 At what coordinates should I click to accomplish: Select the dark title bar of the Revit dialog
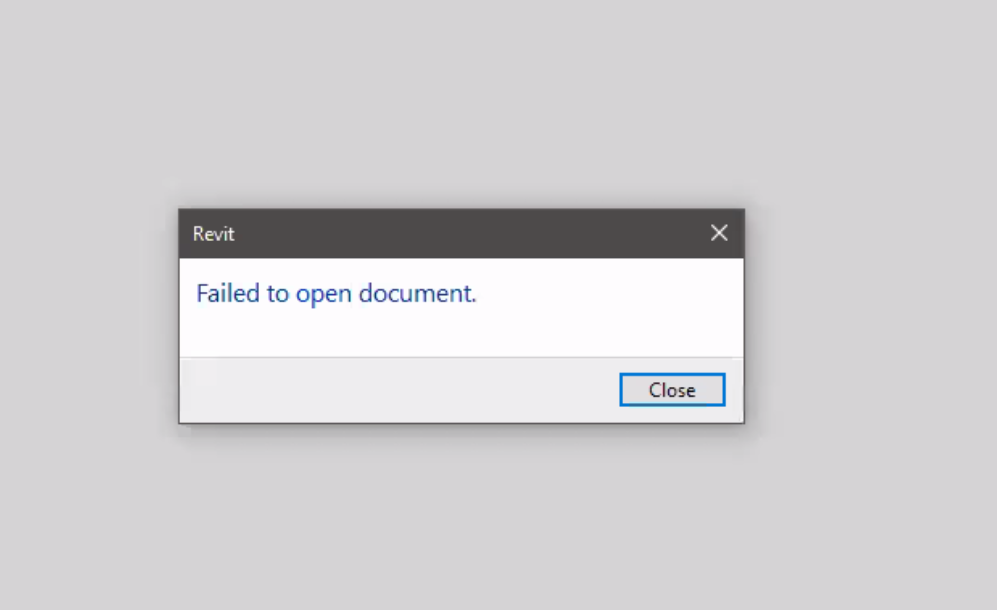pyautogui.click(x=461, y=233)
